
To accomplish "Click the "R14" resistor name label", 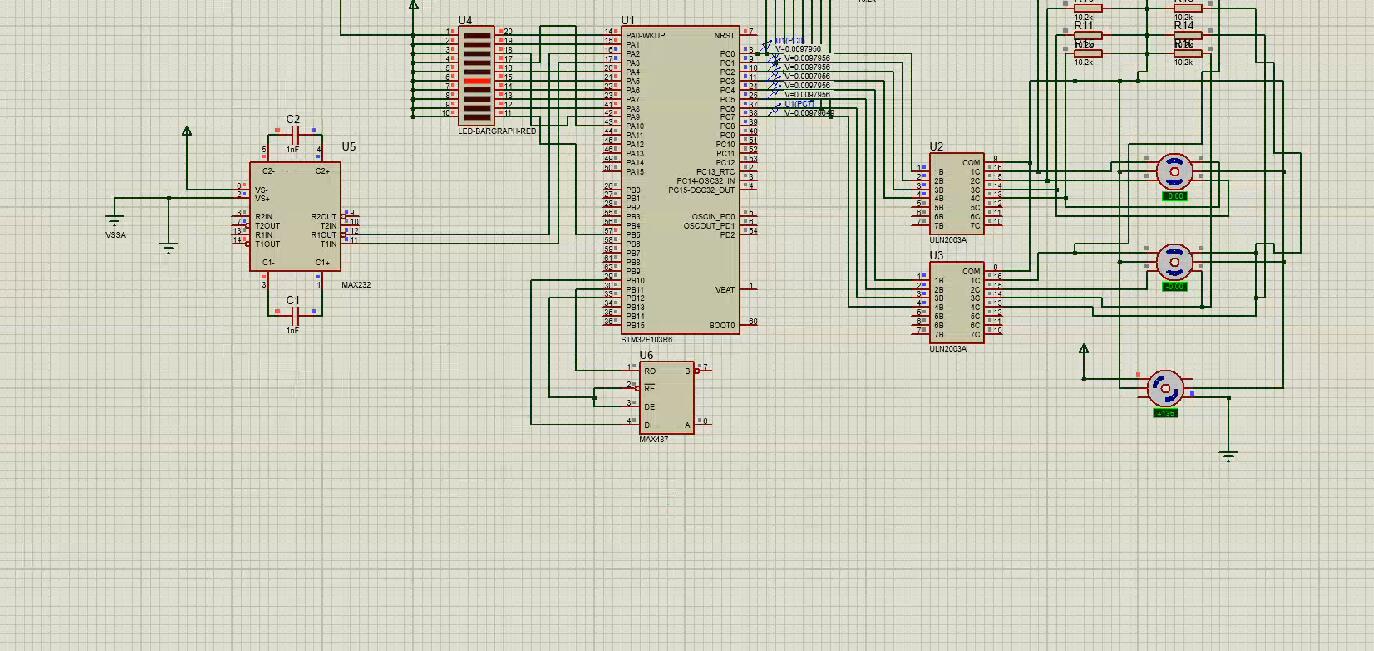I will [1184, 25].
